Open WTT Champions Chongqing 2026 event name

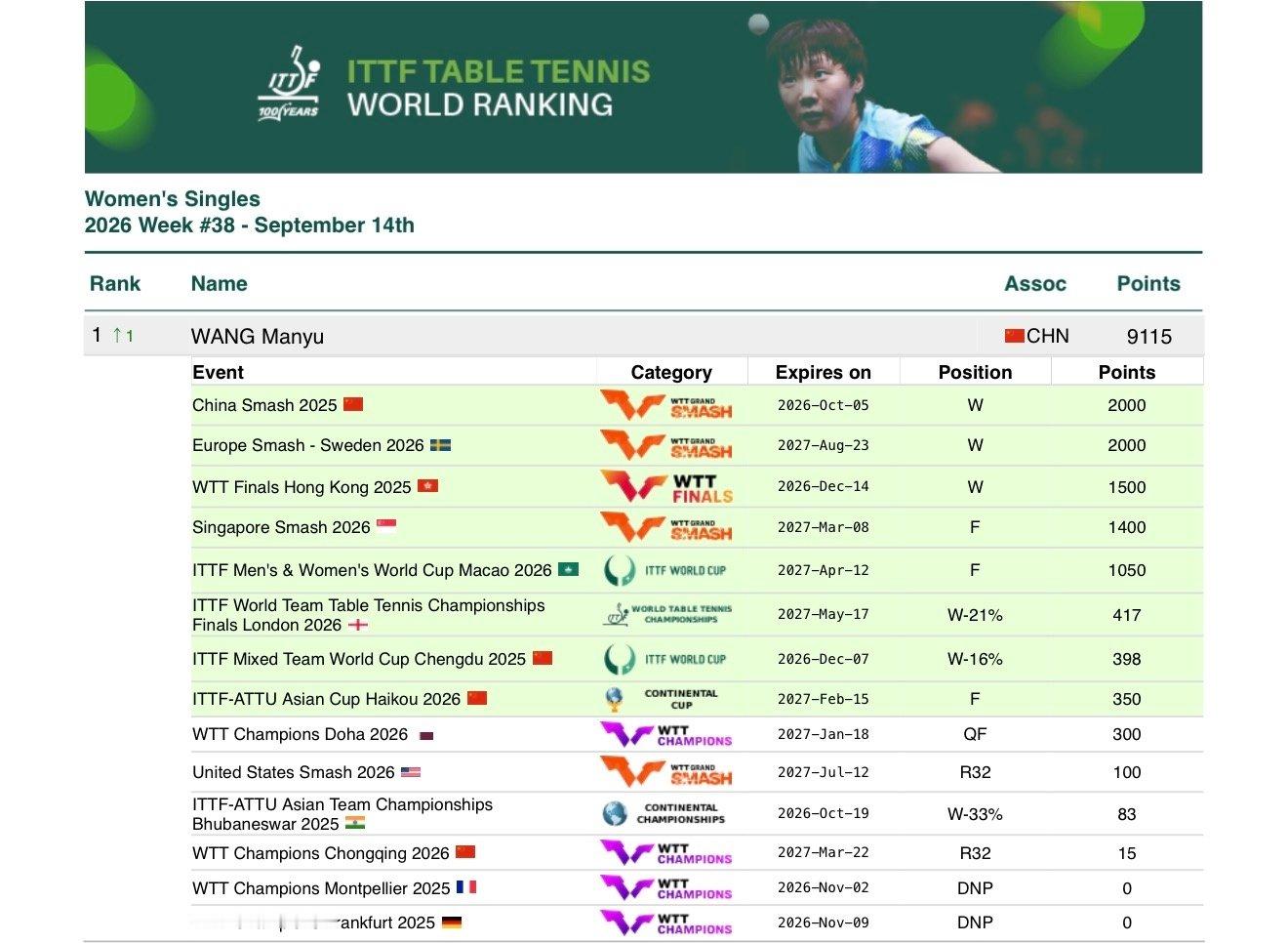point(321,853)
